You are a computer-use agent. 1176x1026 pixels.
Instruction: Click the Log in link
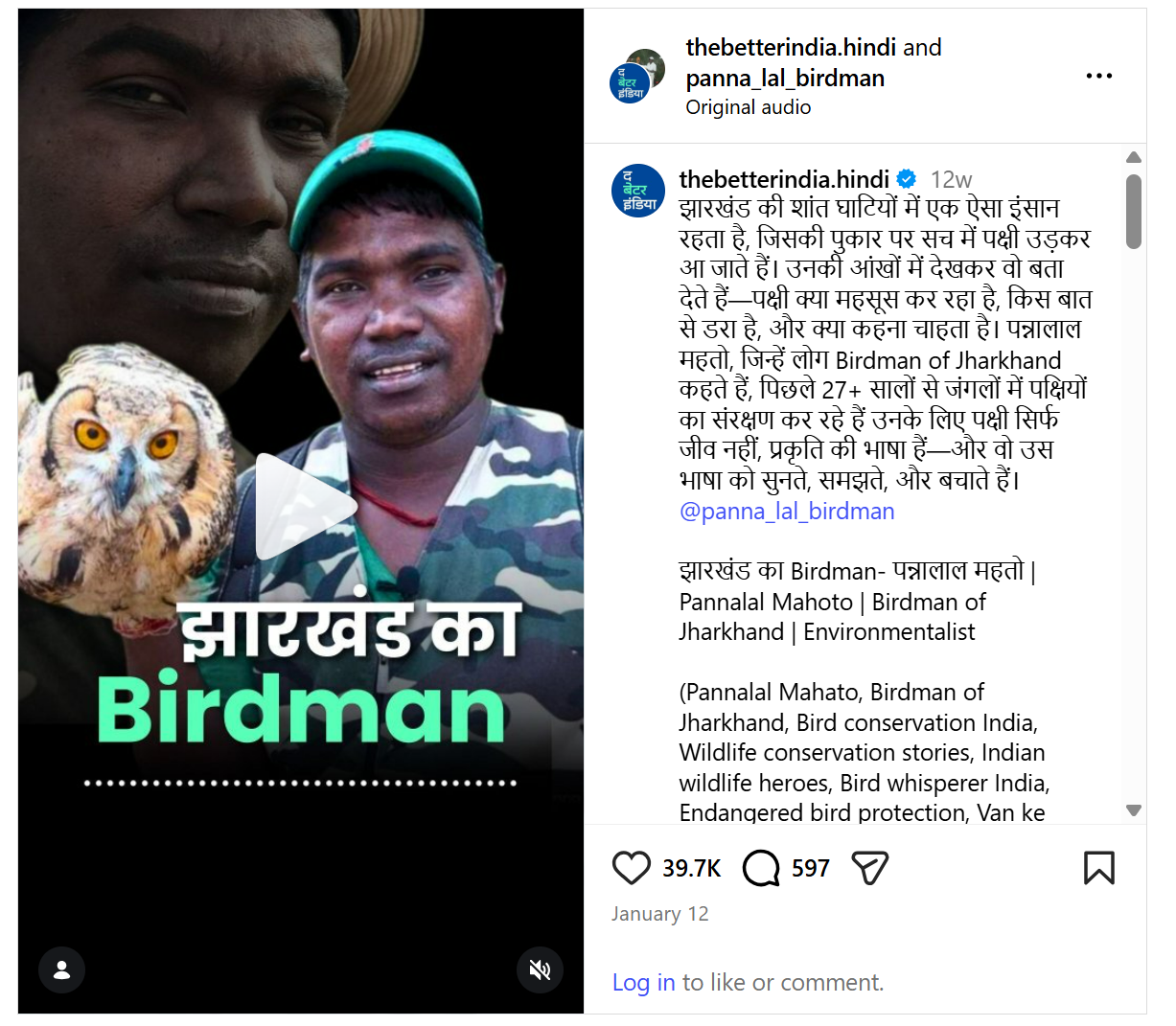tap(643, 983)
